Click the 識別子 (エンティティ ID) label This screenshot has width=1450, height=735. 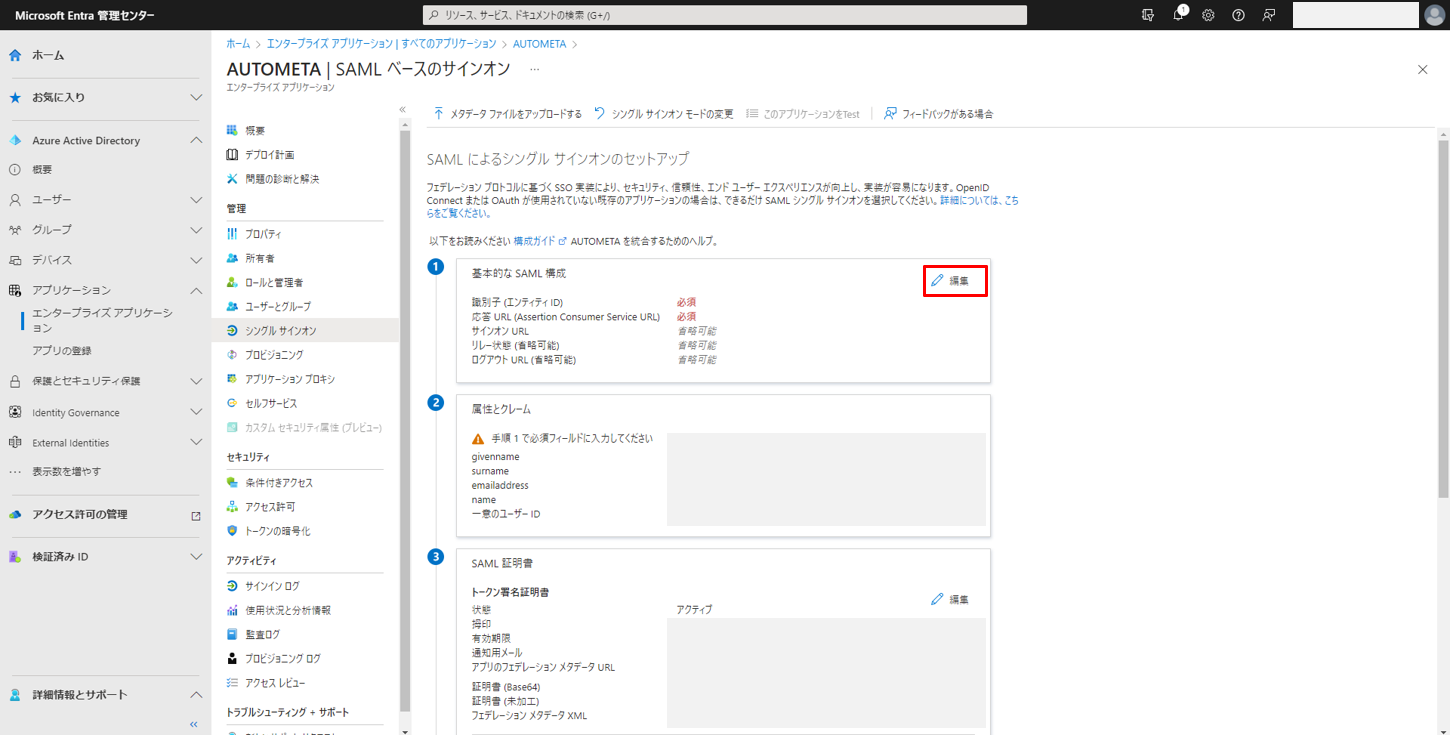click(x=517, y=302)
